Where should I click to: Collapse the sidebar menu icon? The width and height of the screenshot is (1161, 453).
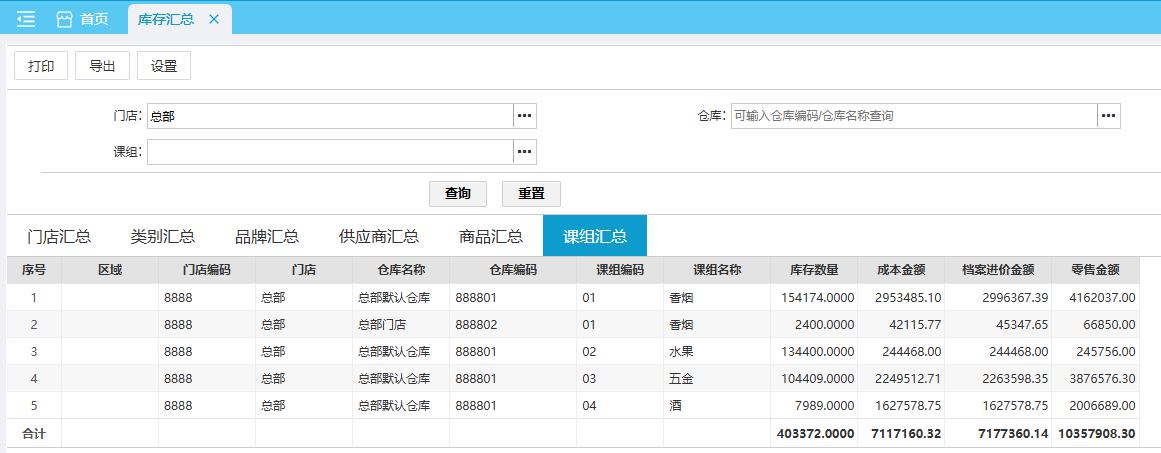[26, 19]
